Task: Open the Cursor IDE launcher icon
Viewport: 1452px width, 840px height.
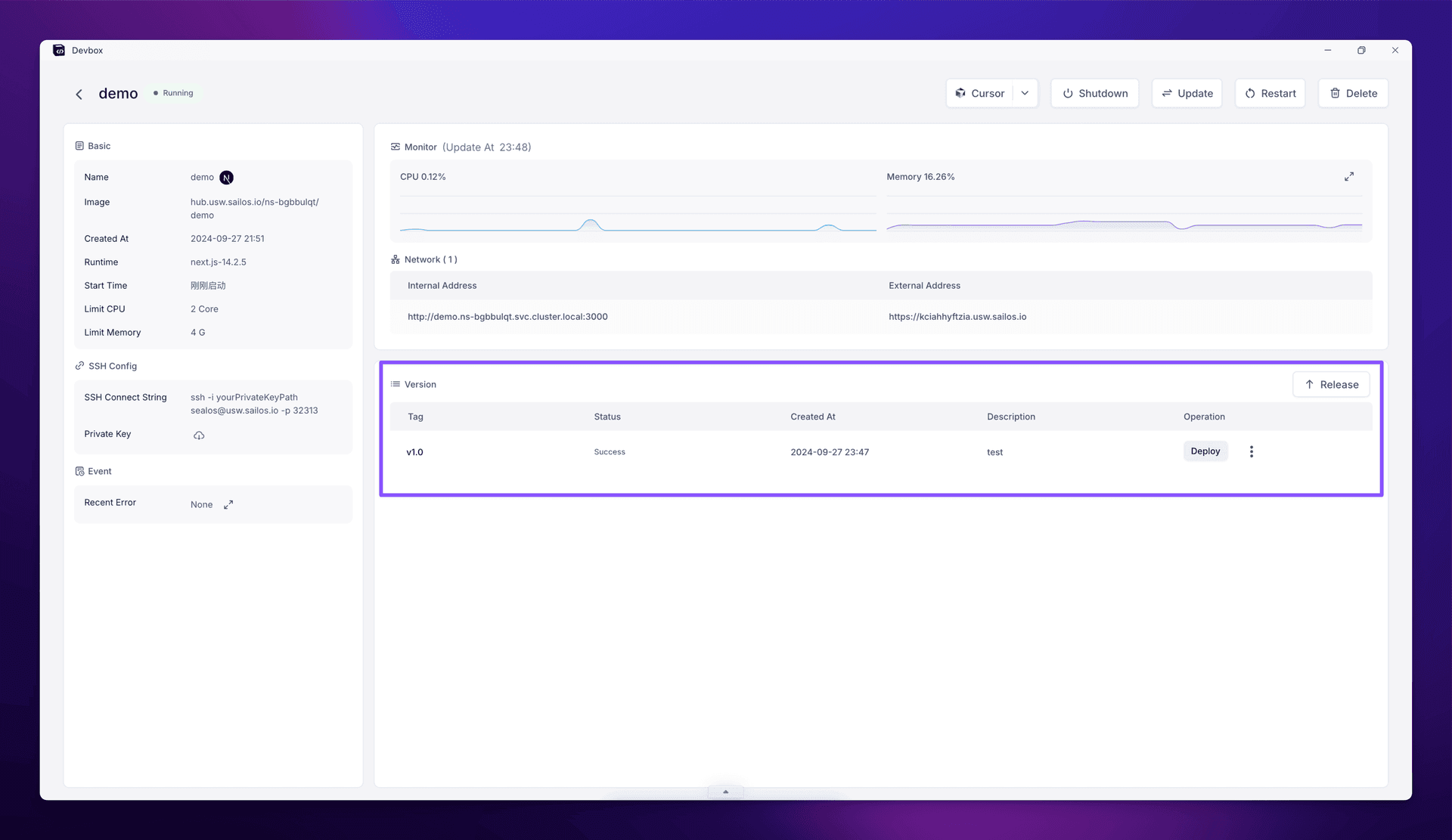Action: 960,93
